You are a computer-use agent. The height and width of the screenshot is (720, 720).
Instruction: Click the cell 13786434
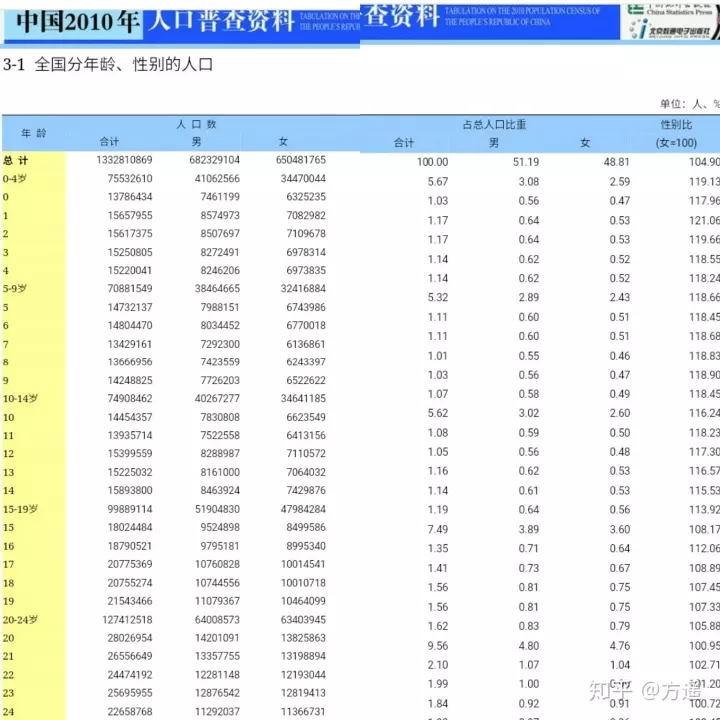tap(130, 197)
